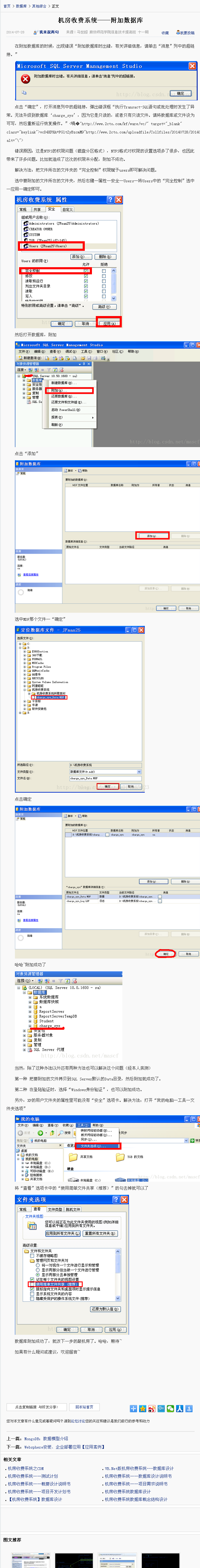Select 文件夹选项(O)... in 工具 menu
200x1568 pixels.
pos(98,1146)
